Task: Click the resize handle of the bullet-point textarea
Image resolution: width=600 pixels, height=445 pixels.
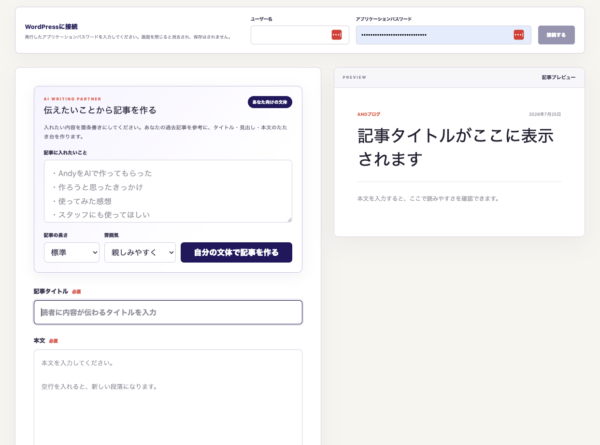Action: coord(290,220)
